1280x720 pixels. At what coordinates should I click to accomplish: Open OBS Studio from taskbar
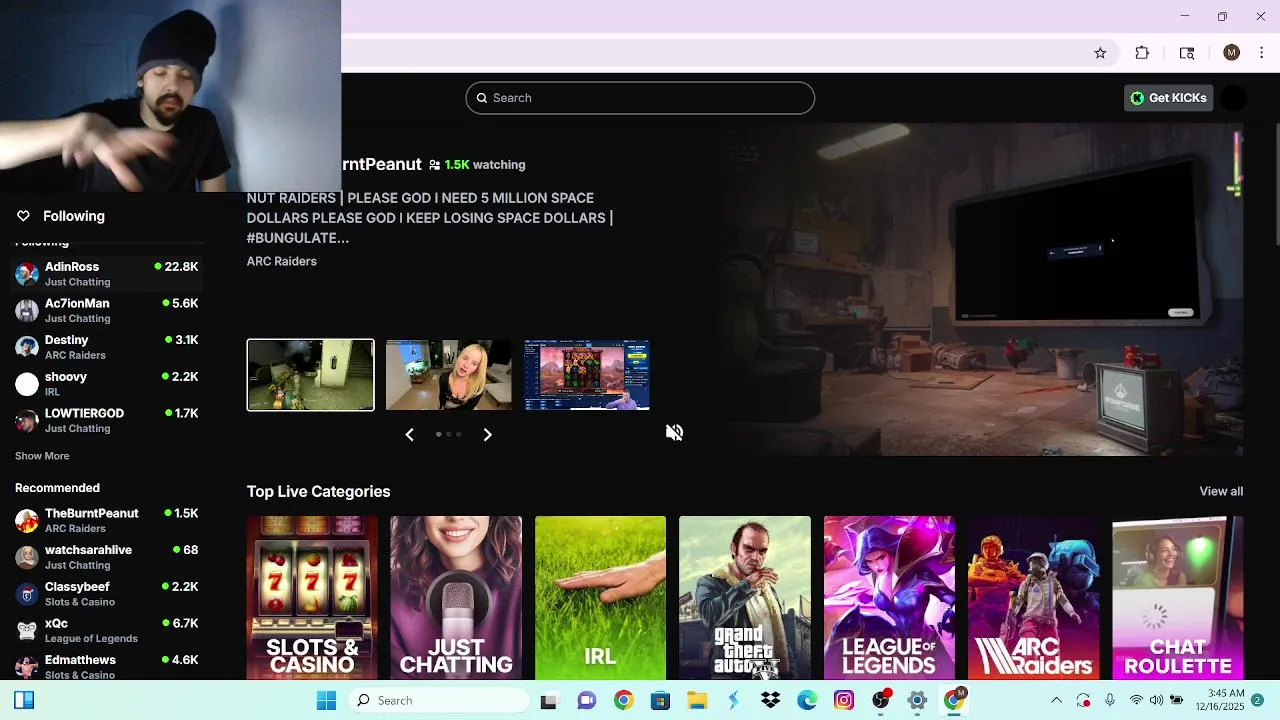click(881, 700)
